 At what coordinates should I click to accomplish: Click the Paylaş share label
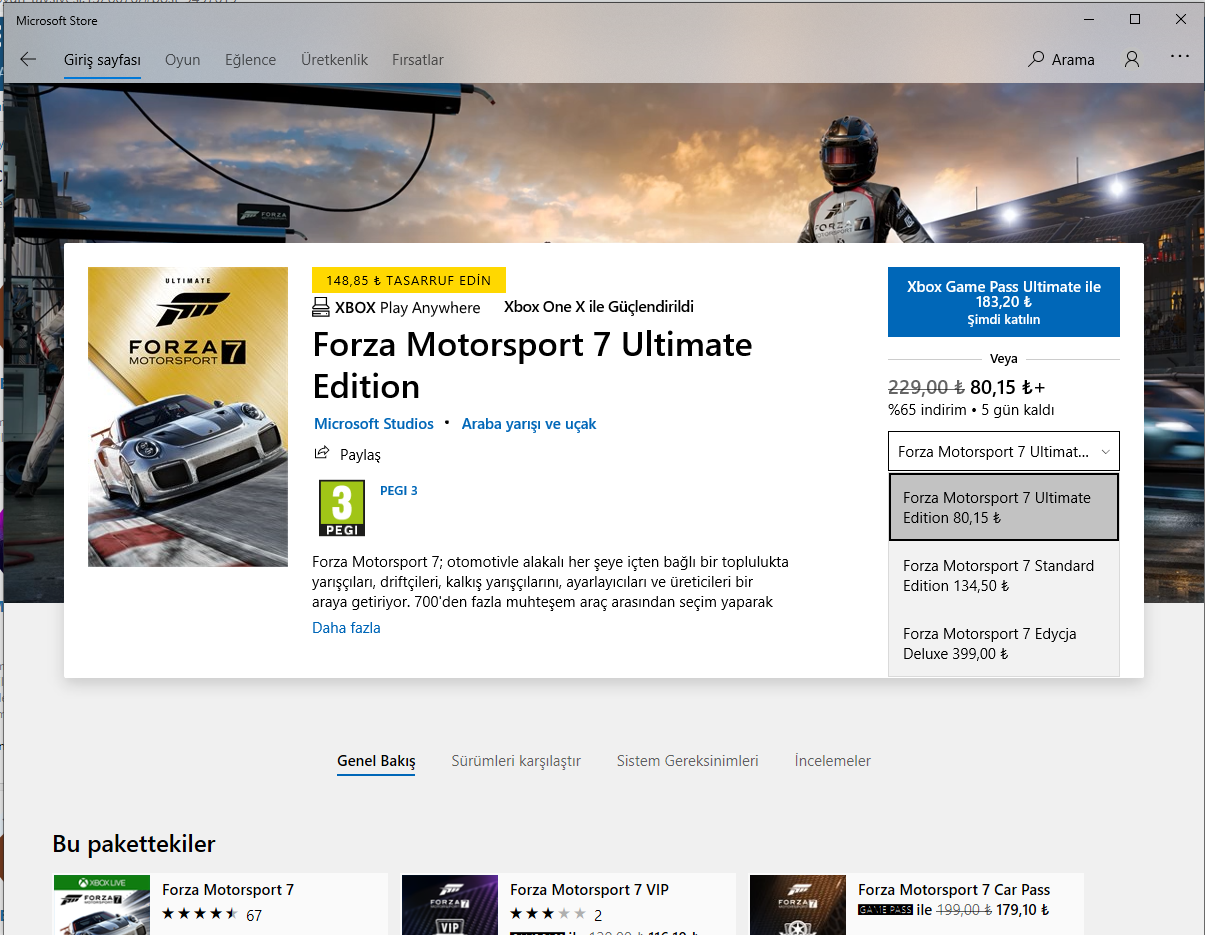click(x=360, y=455)
